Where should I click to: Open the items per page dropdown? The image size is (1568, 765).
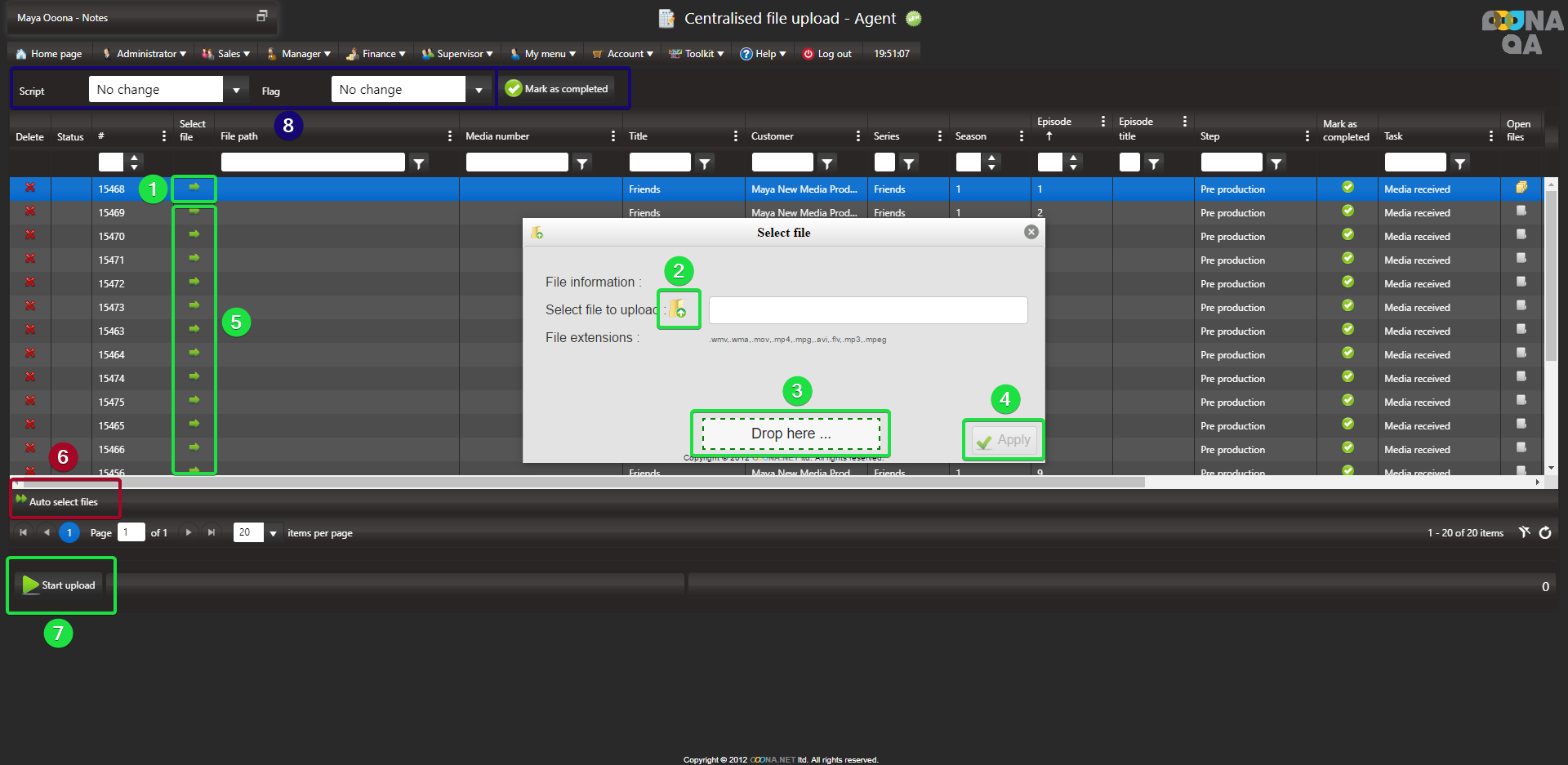coord(273,533)
